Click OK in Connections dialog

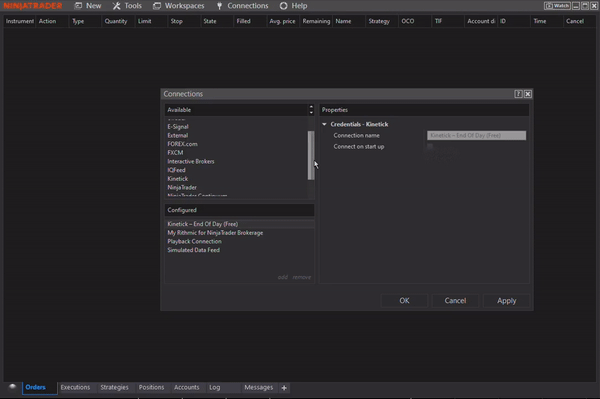click(404, 301)
